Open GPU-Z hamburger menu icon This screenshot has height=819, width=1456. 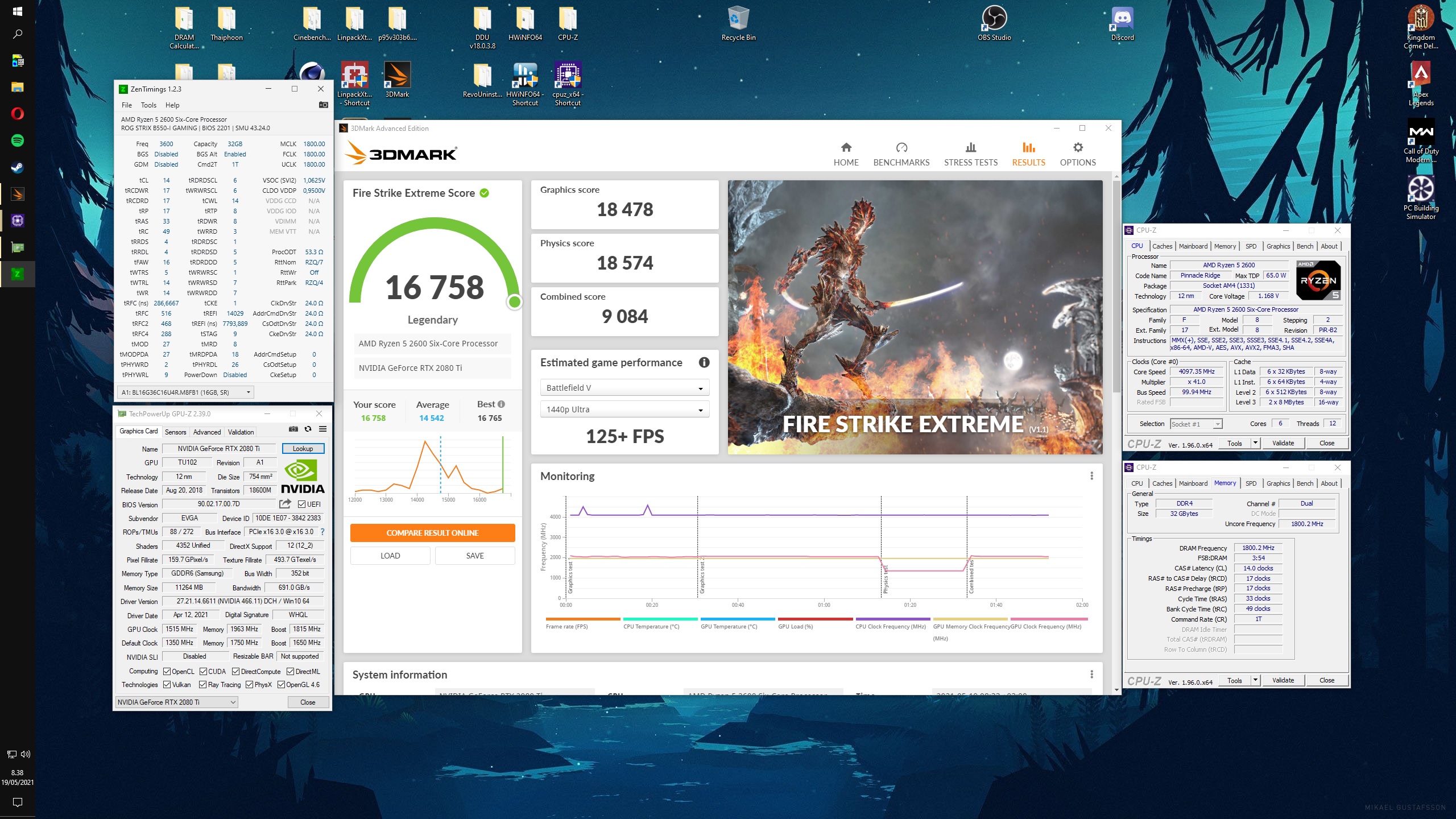click(x=322, y=429)
